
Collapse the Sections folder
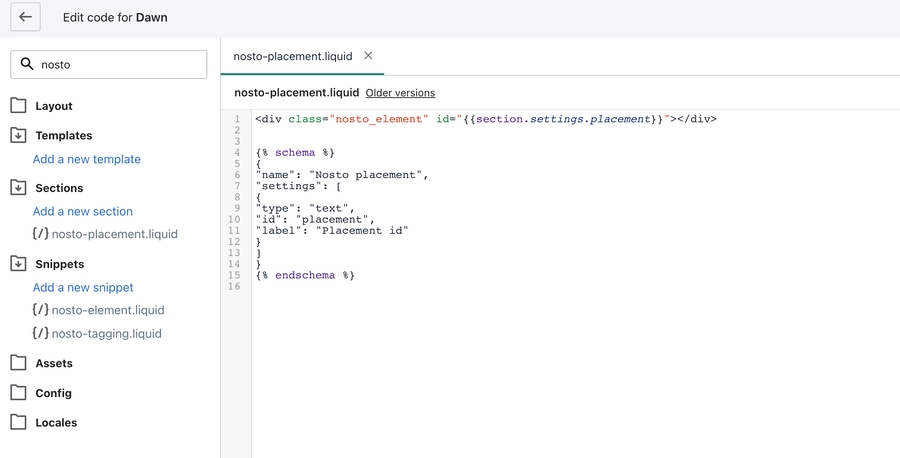coord(18,187)
